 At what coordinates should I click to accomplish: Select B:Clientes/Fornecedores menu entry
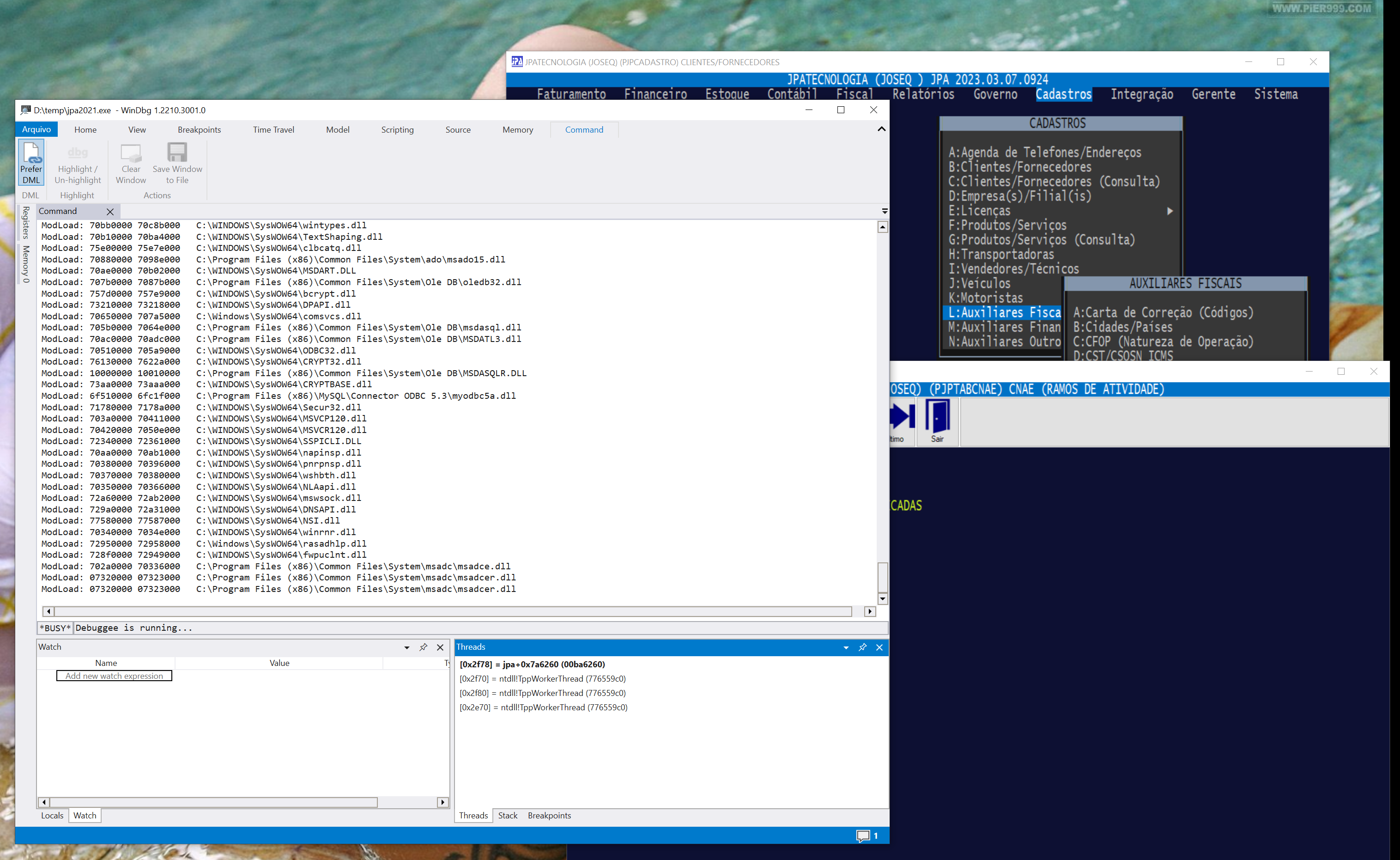click(1020, 167)
